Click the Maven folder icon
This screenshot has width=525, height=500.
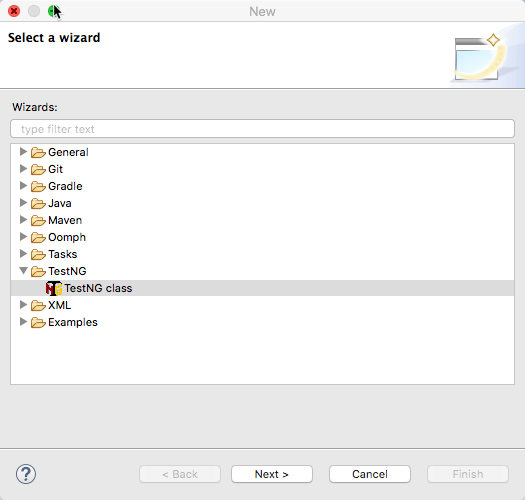(x=38, y=221)
